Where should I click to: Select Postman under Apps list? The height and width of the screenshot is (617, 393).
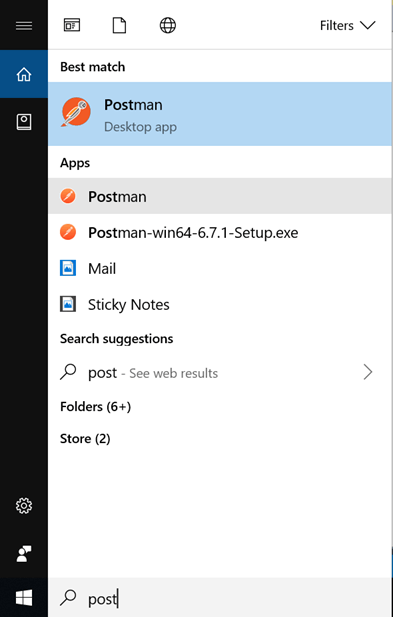point(220,196)
